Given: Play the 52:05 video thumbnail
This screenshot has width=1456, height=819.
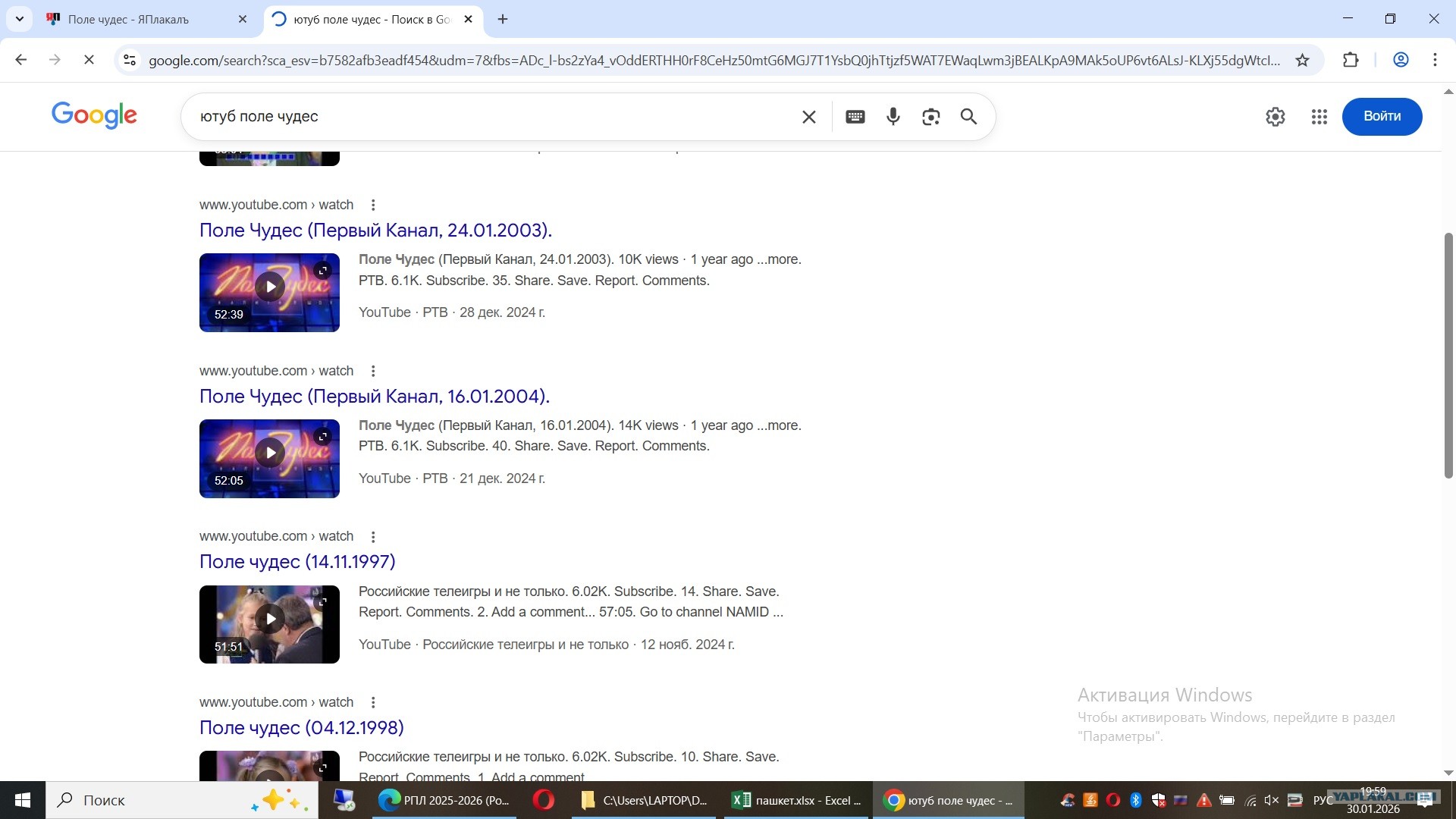Looking at the screenshot, I should point(269,453).
